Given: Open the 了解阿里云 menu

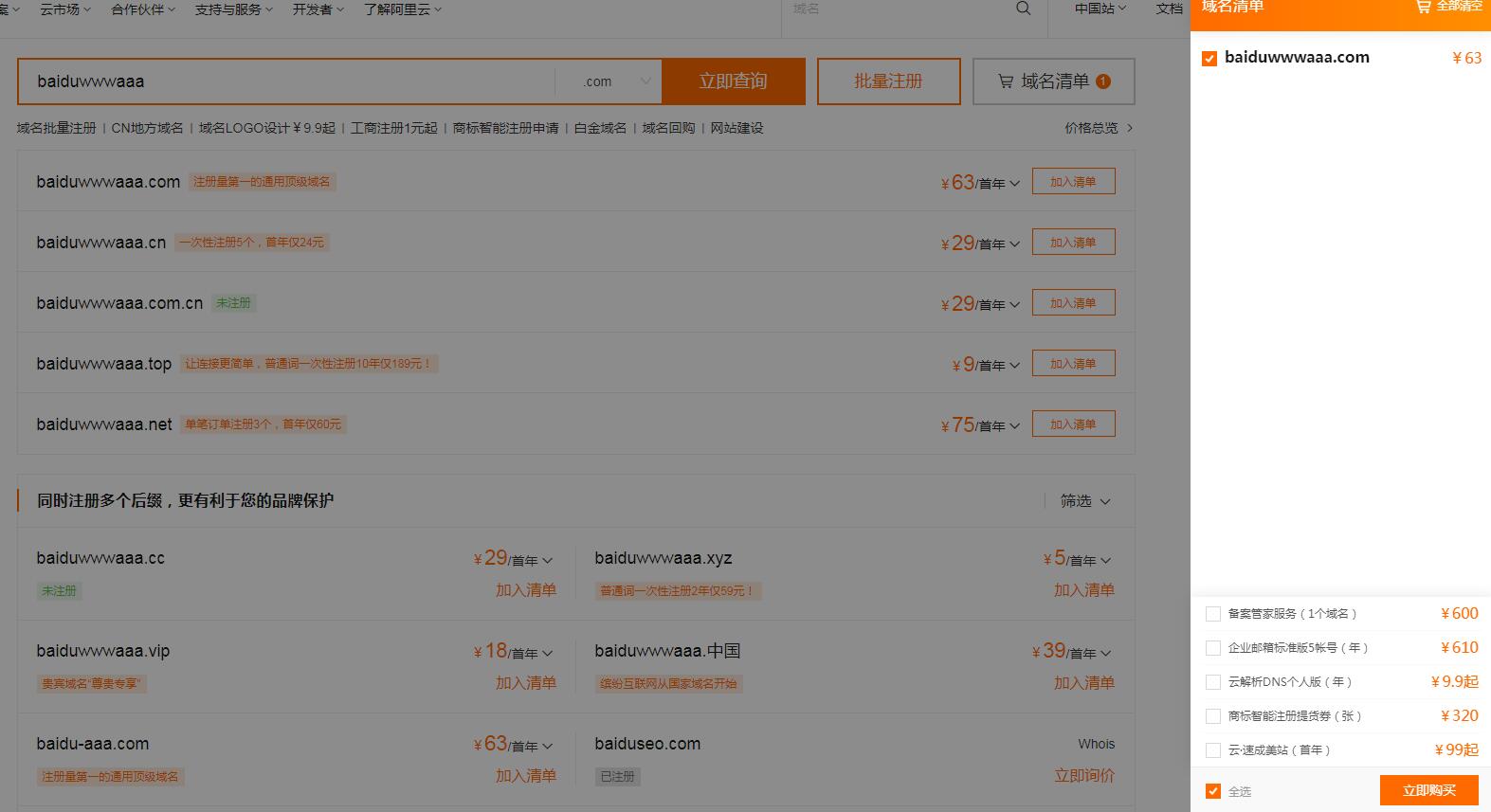Looking at the screenshot, I should [402, 9].
